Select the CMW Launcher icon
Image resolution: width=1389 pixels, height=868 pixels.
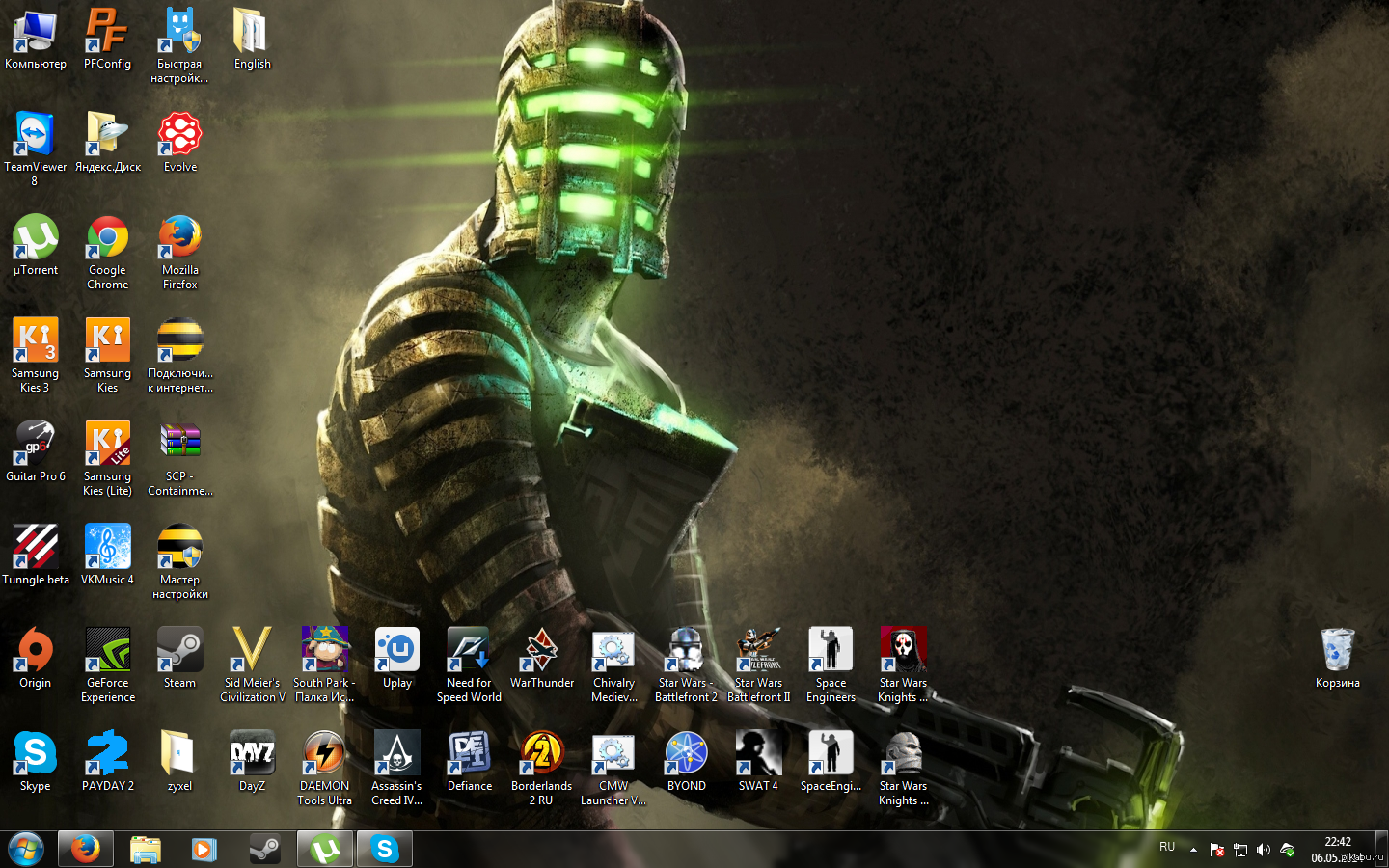[613, 769]
